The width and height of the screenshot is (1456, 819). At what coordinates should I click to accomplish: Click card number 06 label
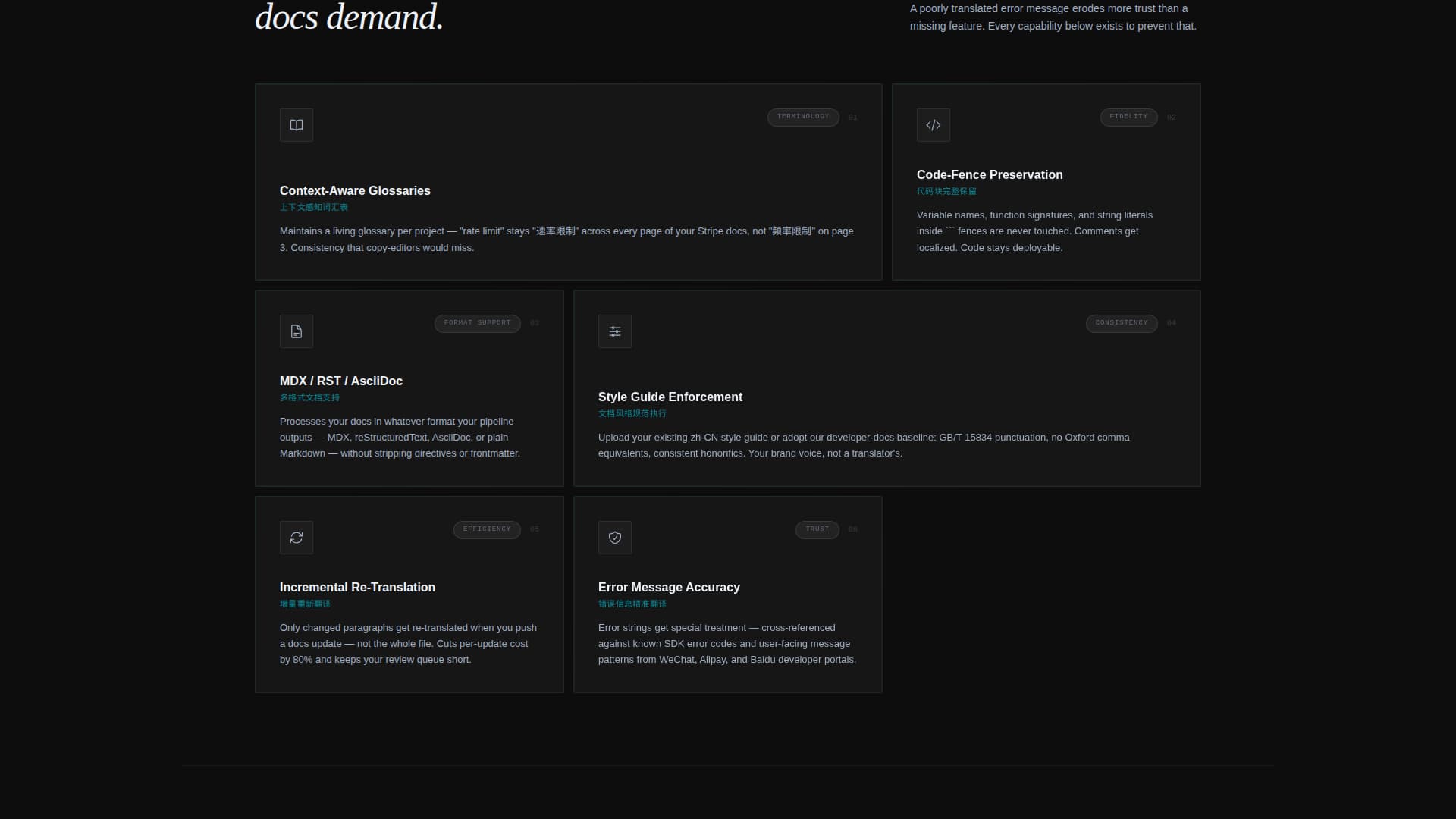(x=853, y=530)
